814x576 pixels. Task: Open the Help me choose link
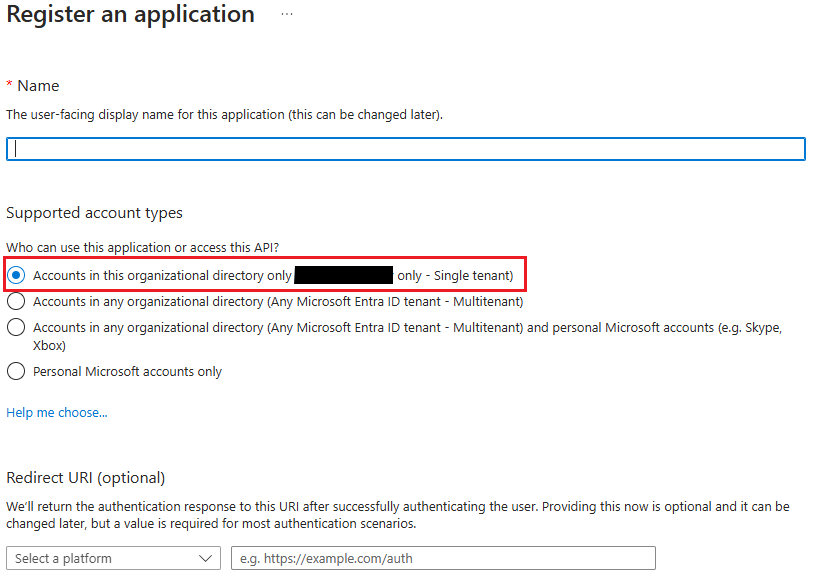[x=57, y=412]
